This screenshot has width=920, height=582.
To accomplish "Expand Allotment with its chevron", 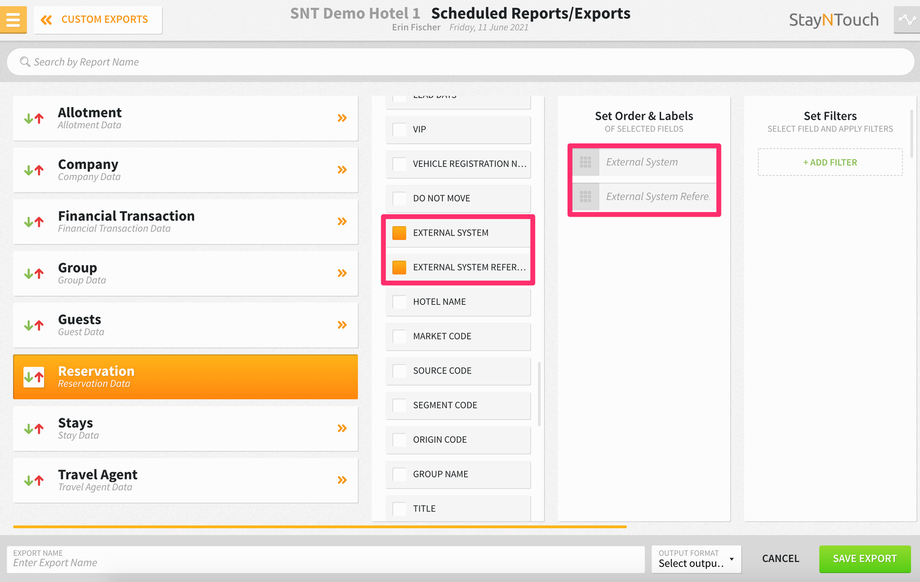I will [342, 118].
